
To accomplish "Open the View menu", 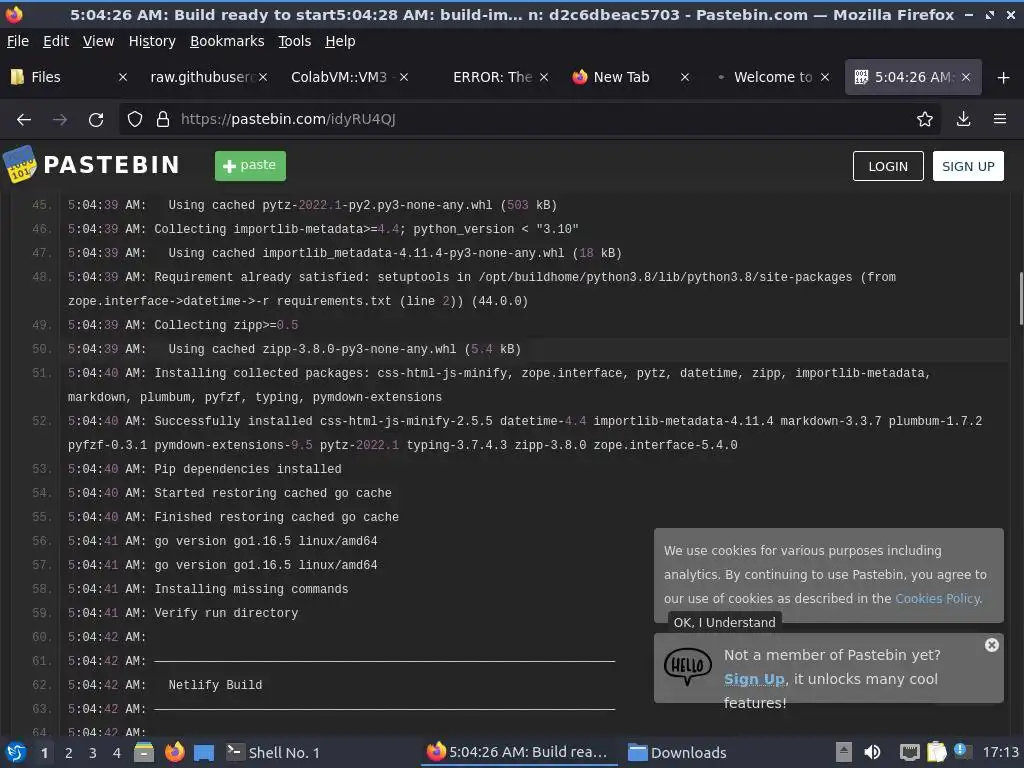I will (99, 41).
